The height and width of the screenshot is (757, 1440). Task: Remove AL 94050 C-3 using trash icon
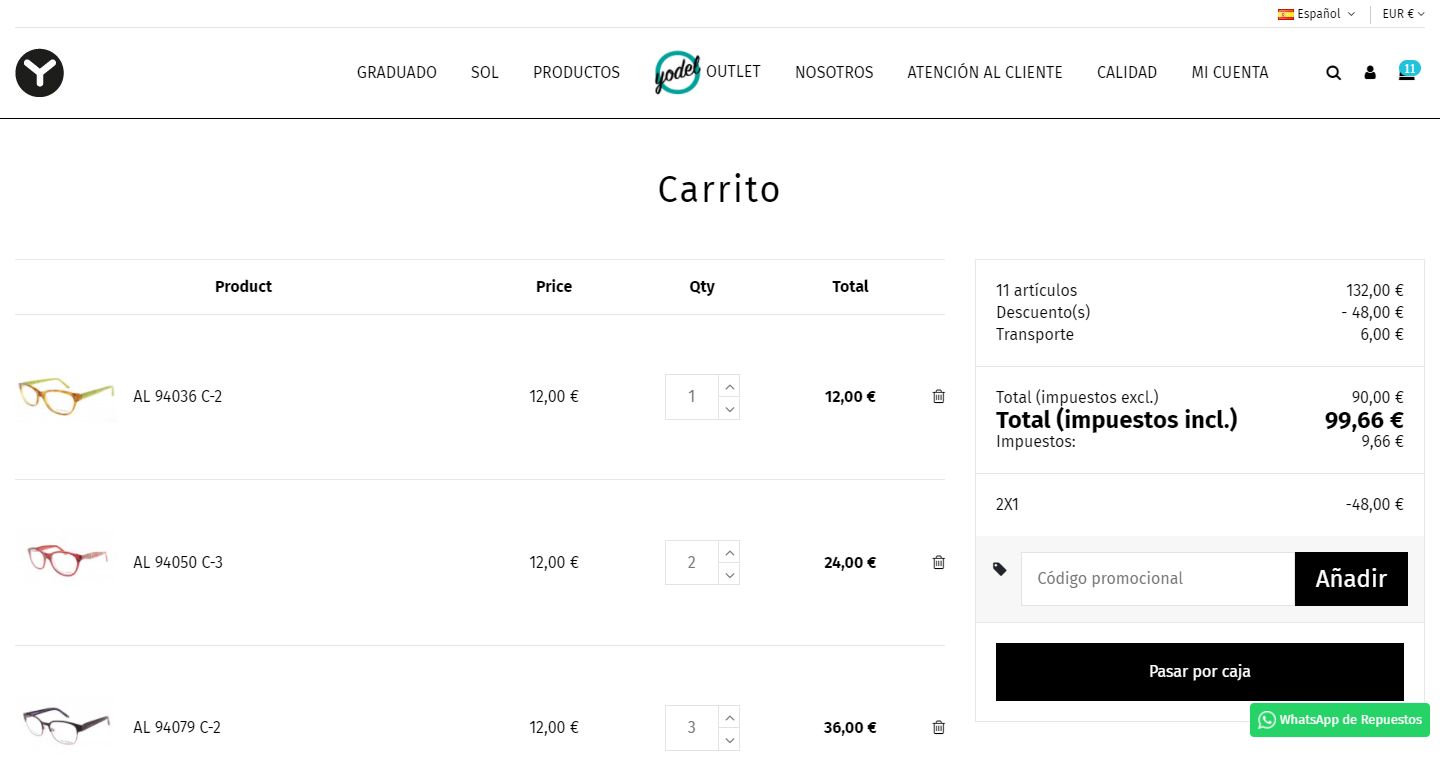pyautogui.click(x=938, y=562)
